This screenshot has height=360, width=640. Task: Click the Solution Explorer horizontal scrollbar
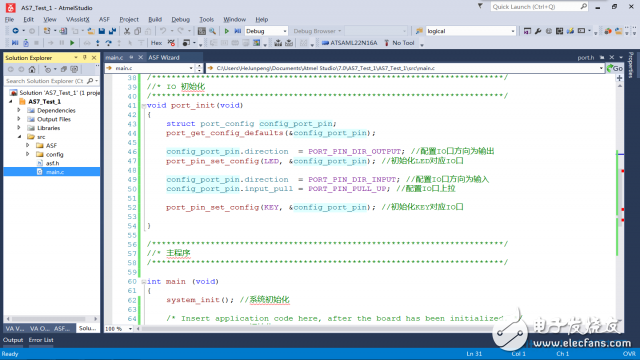51,319
